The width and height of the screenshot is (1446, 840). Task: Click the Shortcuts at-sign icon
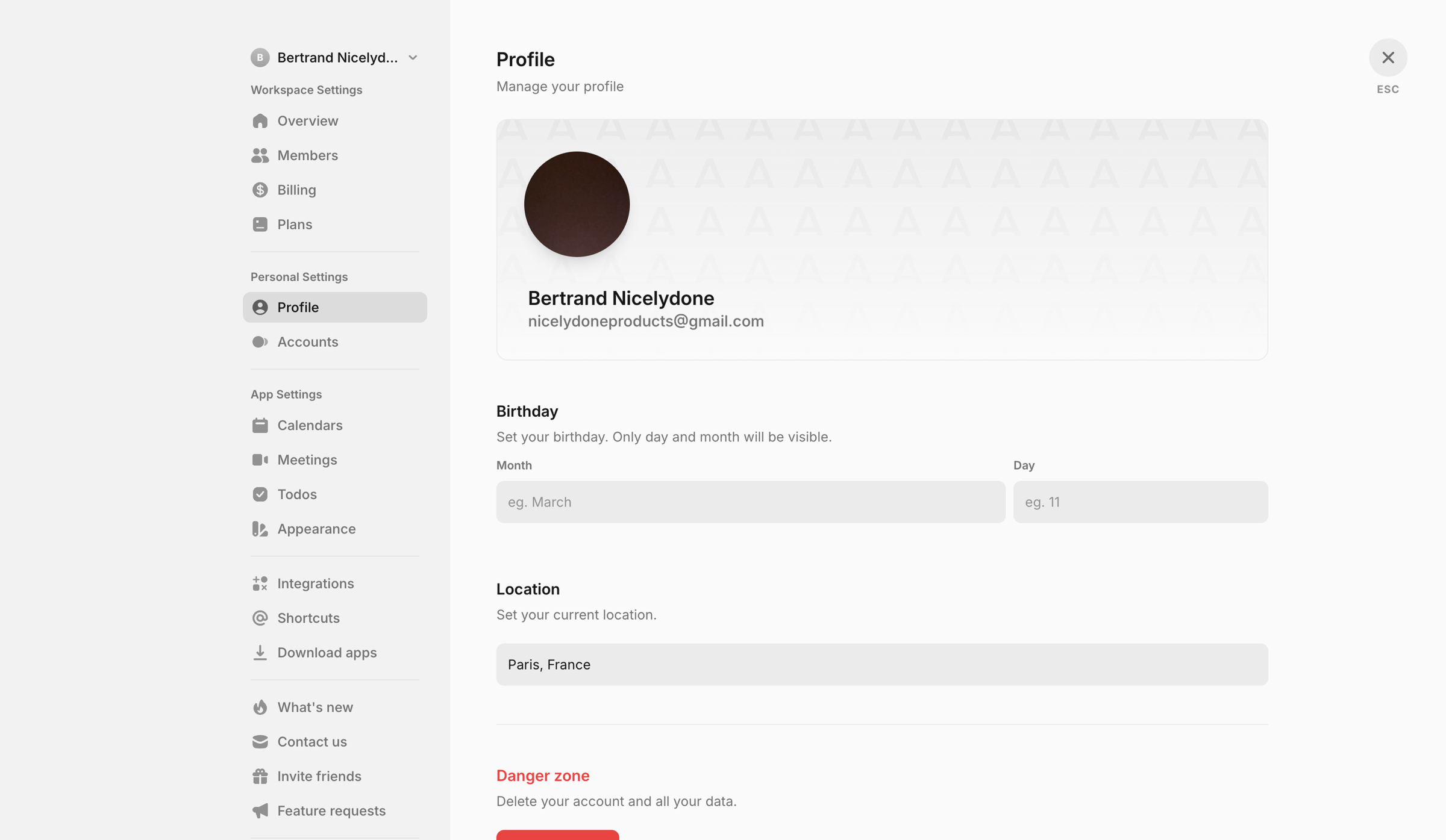pyautogui.click(x=260, y=618)
